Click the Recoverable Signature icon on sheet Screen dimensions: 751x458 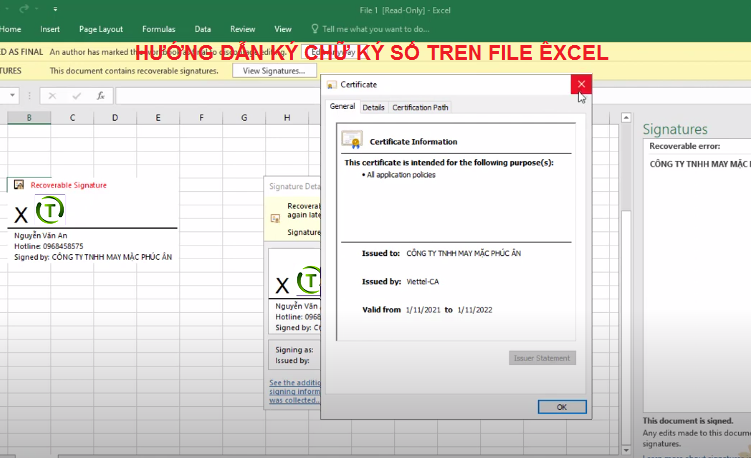19,185
